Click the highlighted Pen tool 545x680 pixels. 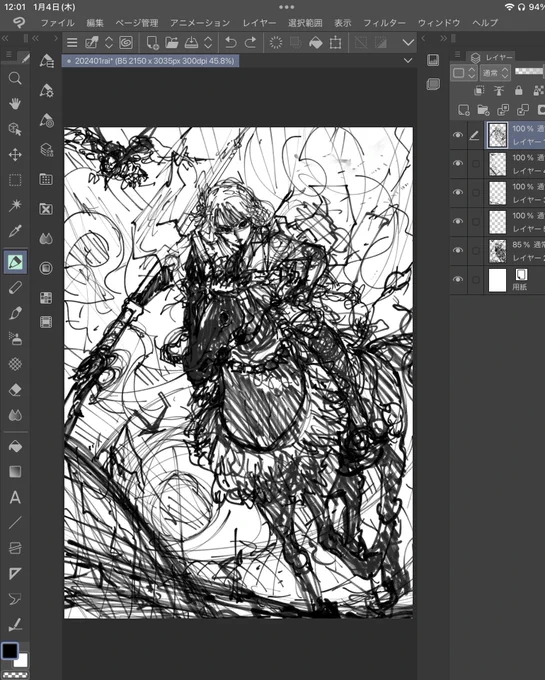[x=15, y=262]
